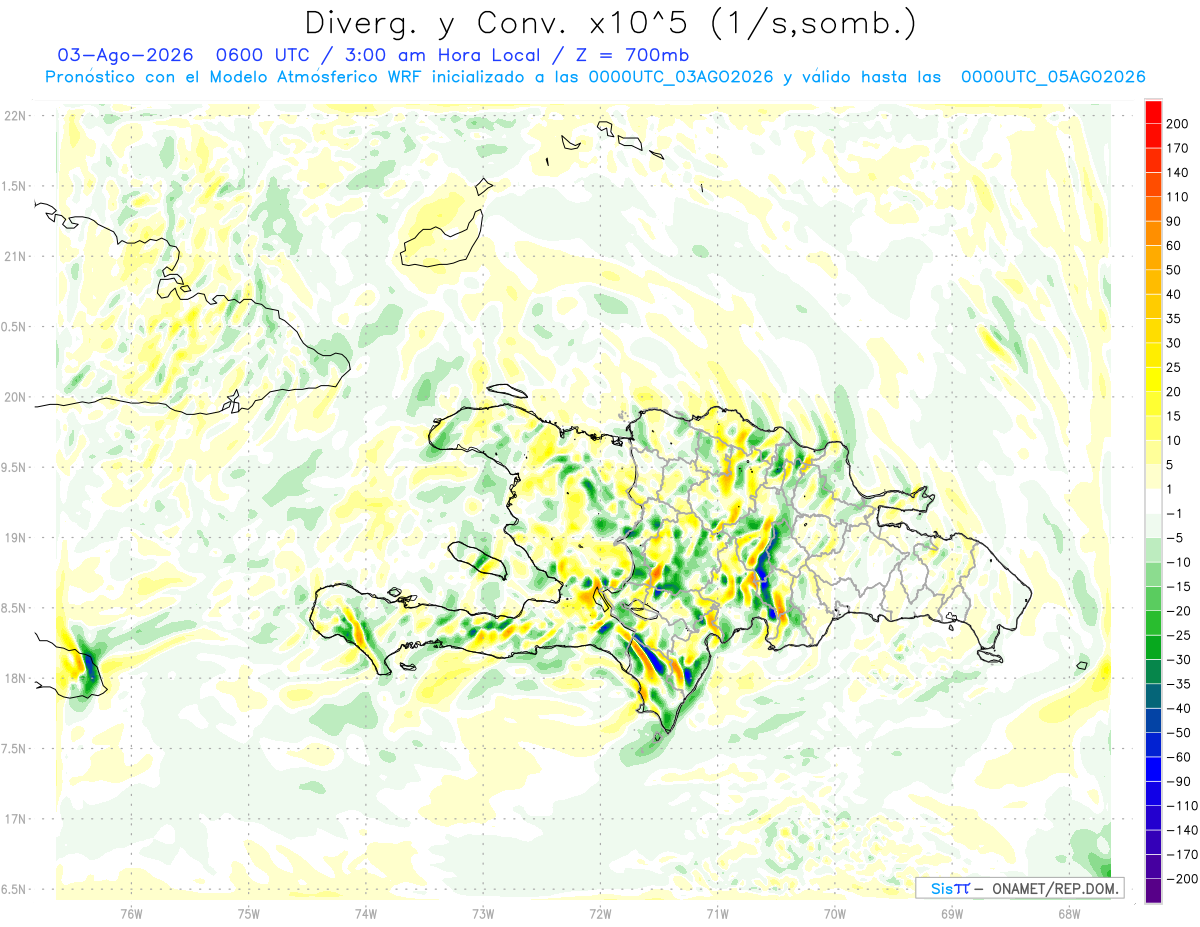This screenshot has height=927, width=1200.
Task: Click the '0000UTC_03AGO2026' initialization time
Action: tap(681, 77)
